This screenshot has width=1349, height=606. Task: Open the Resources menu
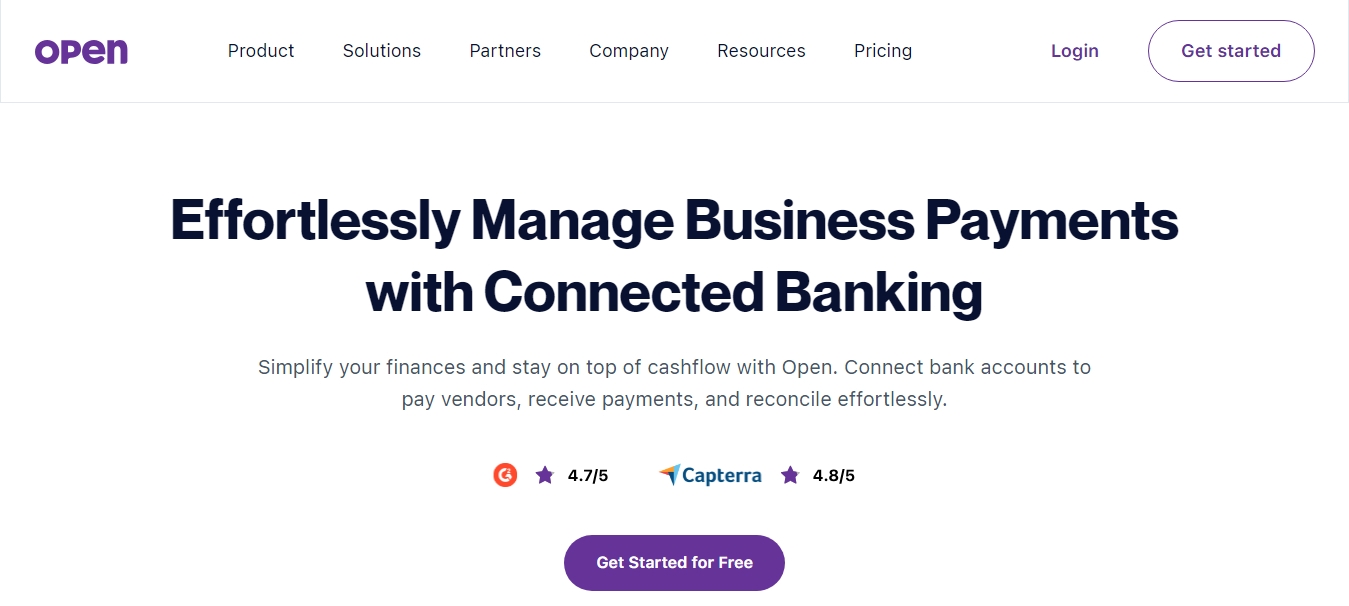[761, 51]
